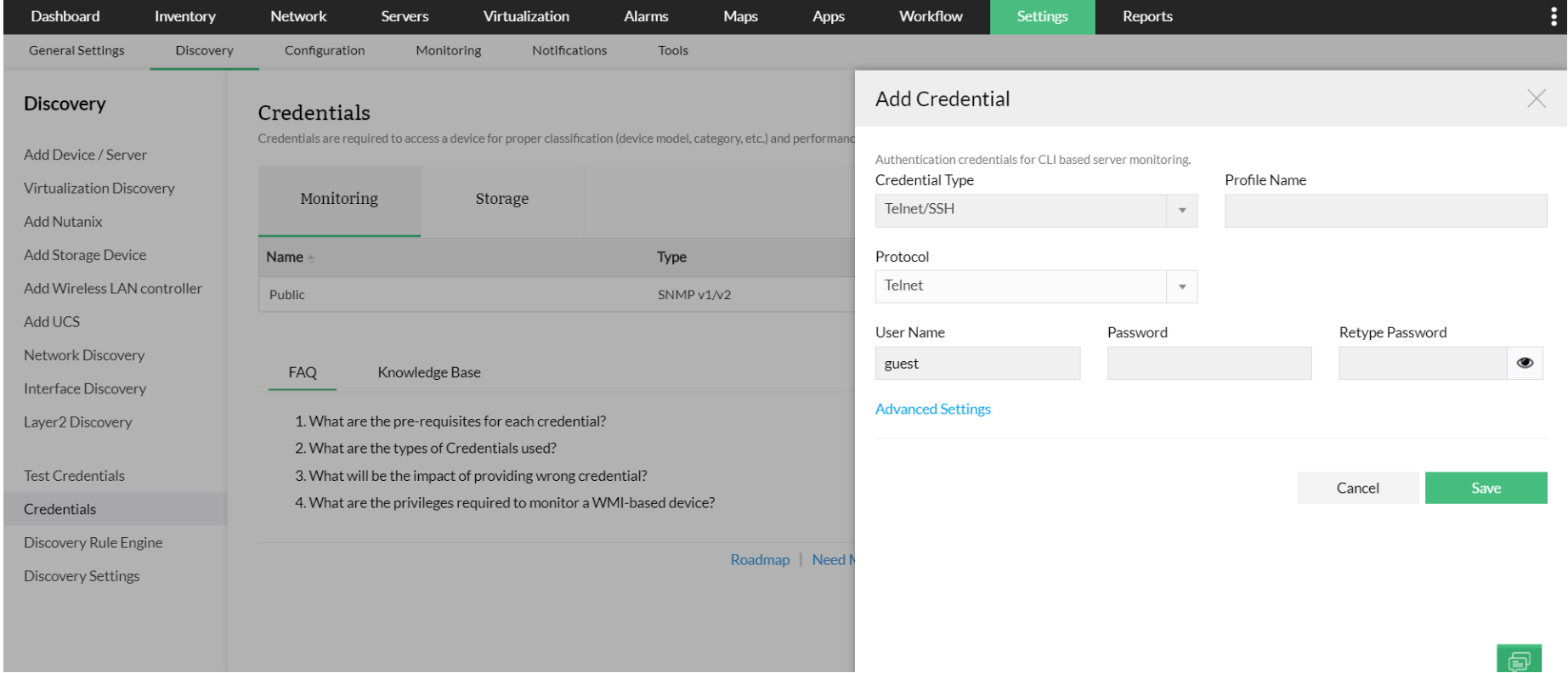Open the green chat support icon
This screenshot has width=1568, height=673.
[1519, 659]
